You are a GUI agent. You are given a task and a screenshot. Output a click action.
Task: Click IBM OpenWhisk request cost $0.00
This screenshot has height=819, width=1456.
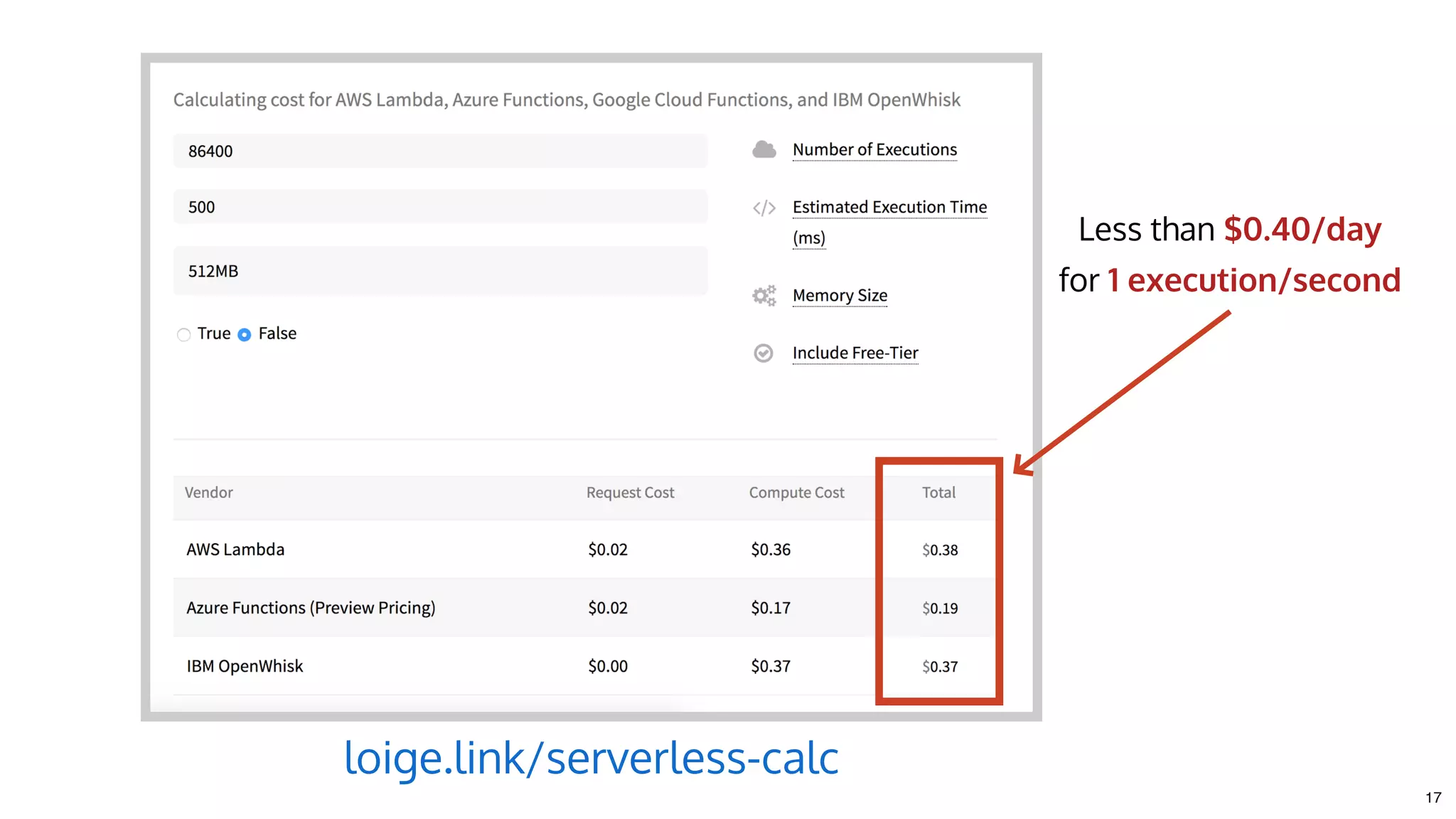point(608,666)
